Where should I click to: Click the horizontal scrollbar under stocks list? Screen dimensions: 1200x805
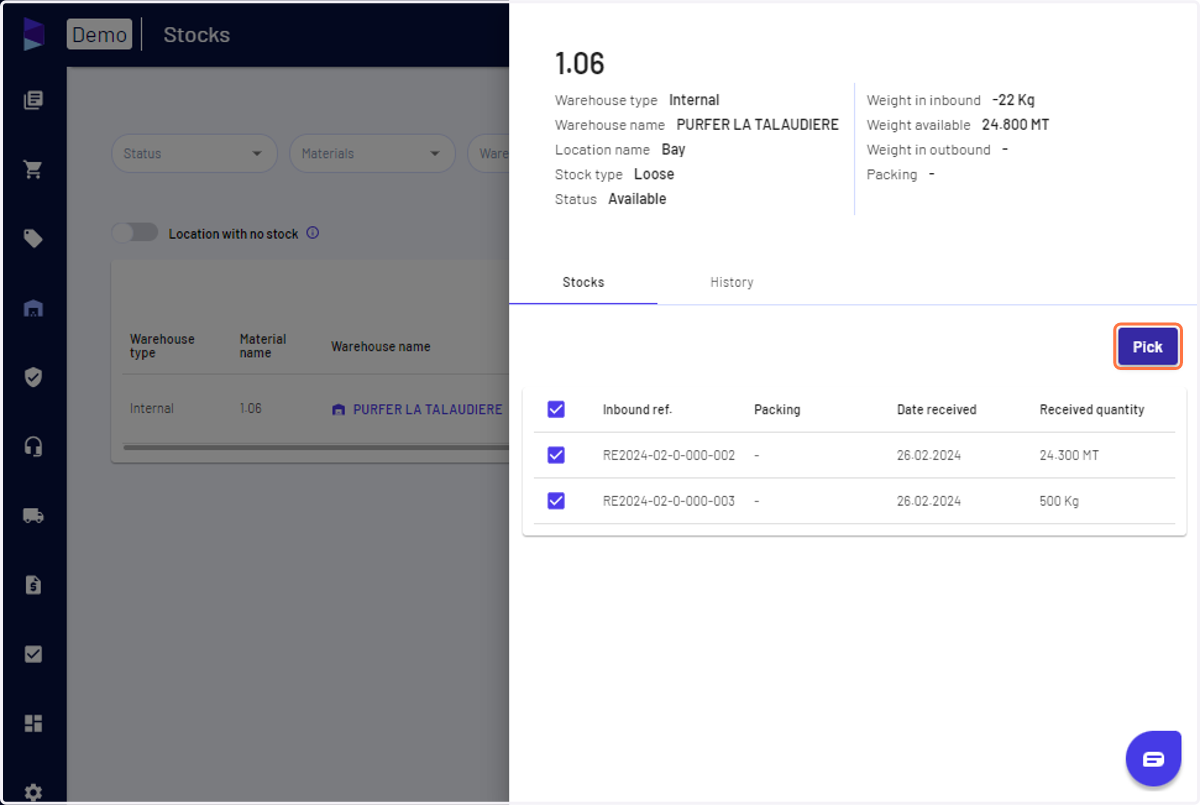tap(315, 448)
